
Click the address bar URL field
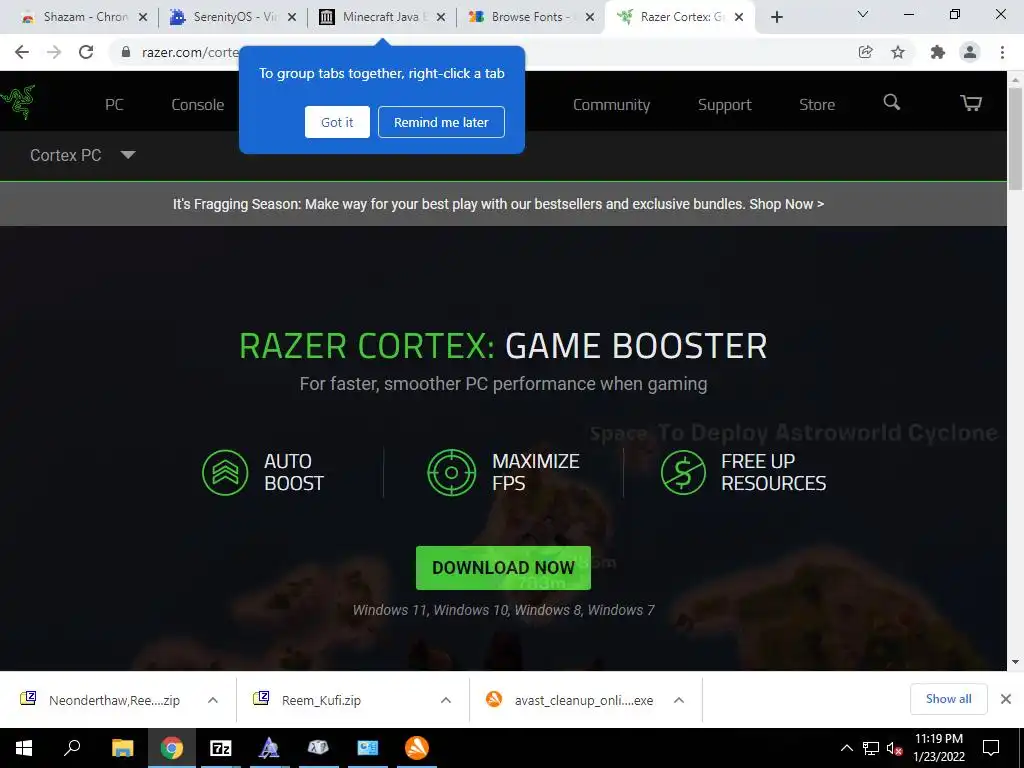click(x=189, y=52)
